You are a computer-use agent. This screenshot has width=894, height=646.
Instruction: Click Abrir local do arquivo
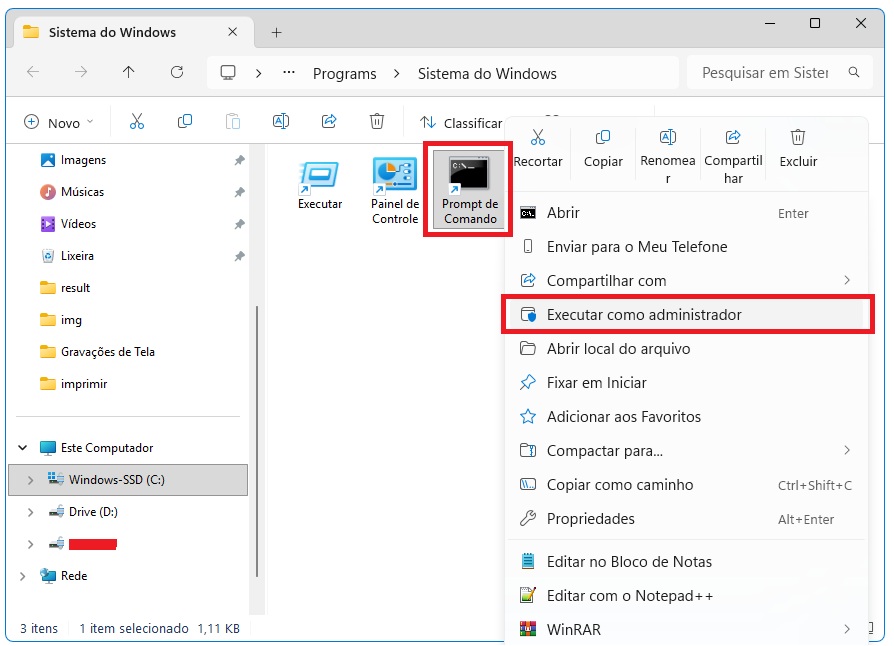click(x=687, y=348)
